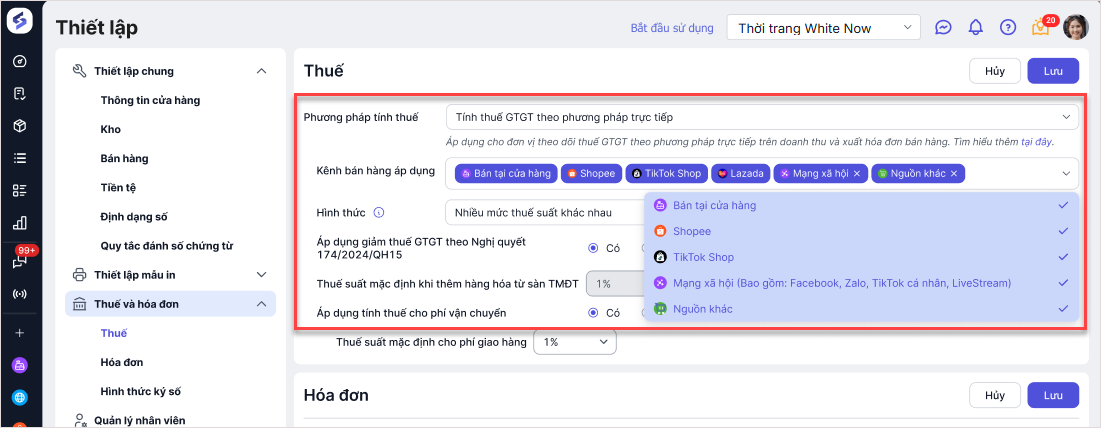Select Có for tính thuế phí vận chuyển
Viewport: 1101px width, 428px height.
click(x=593, y=312)
